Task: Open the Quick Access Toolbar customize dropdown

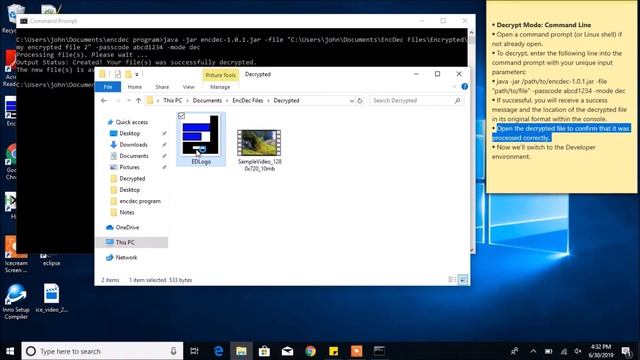Action: 137,74
